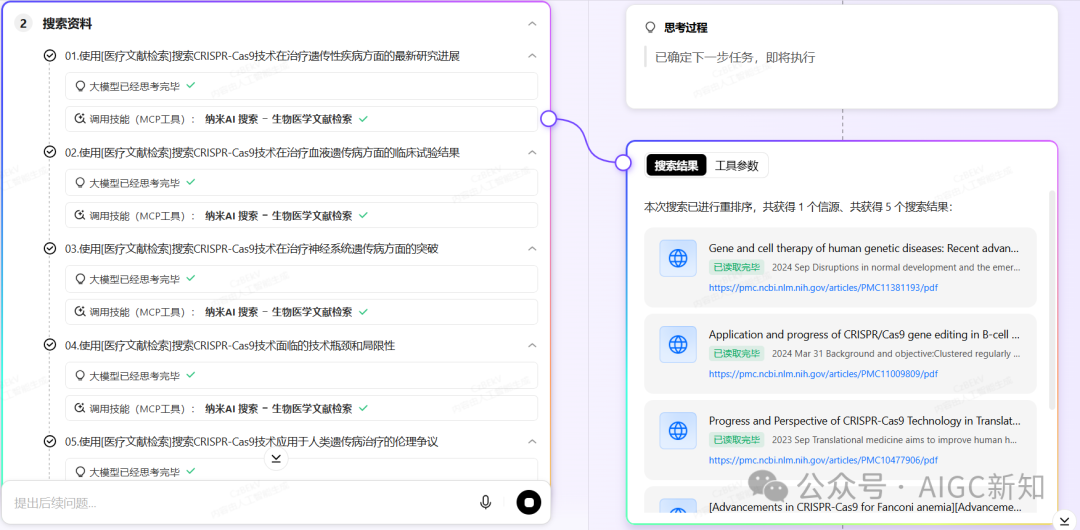
Task: Click lightbulb icon under step 04
Action: pos(79,376)
